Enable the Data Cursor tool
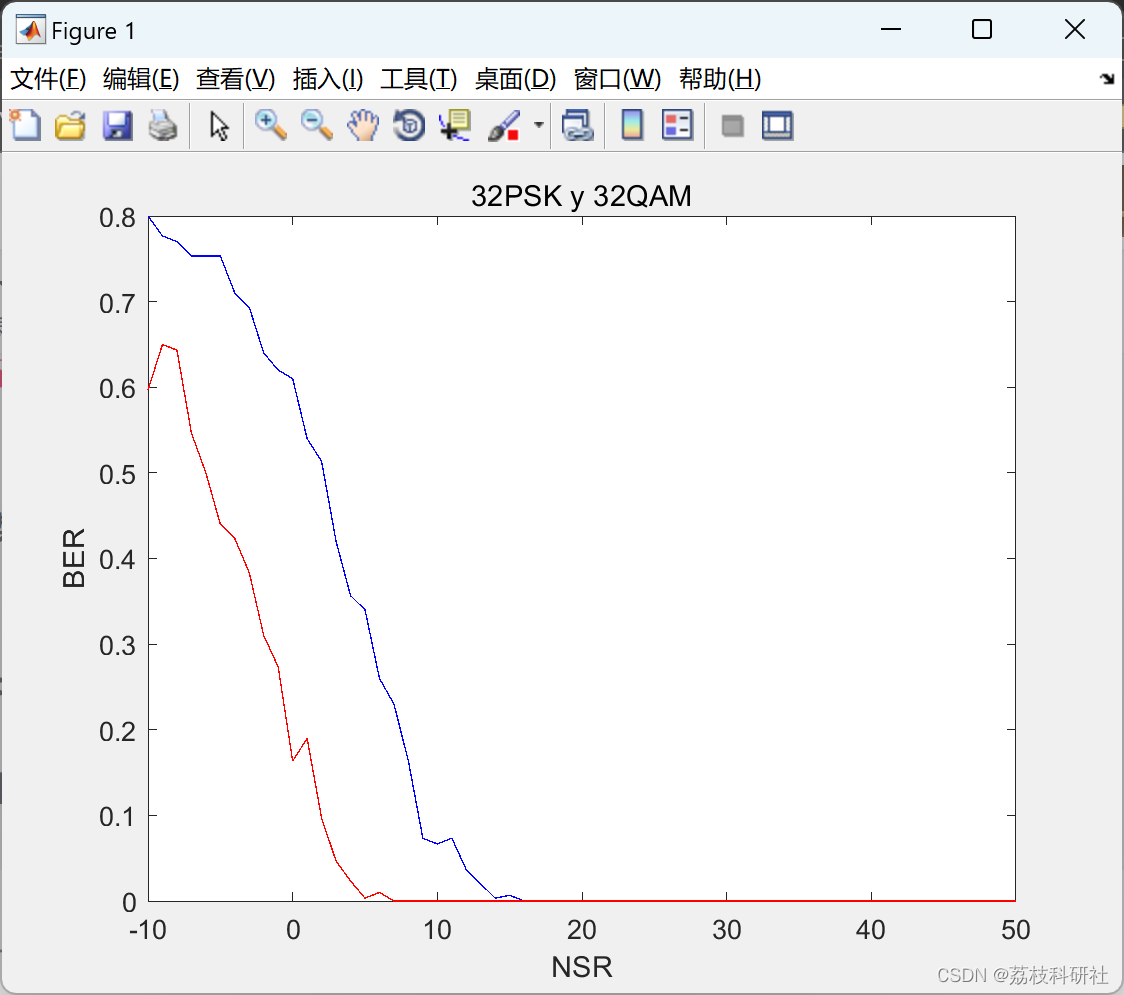Image resolution: width=1124 pixels, height=995 pixels. click(x=454, y=125)
